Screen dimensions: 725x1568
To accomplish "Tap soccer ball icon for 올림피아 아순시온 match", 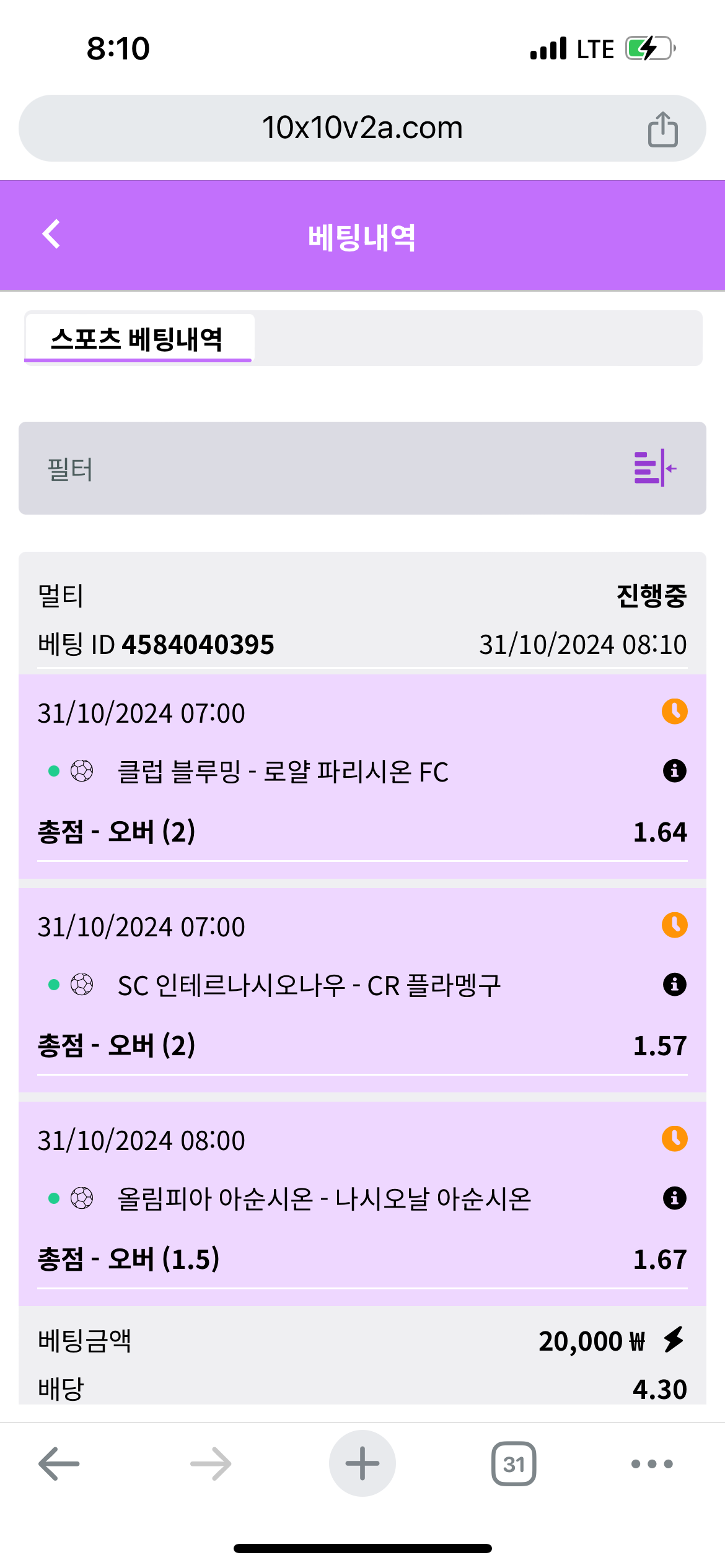I will pos(82,1198).
